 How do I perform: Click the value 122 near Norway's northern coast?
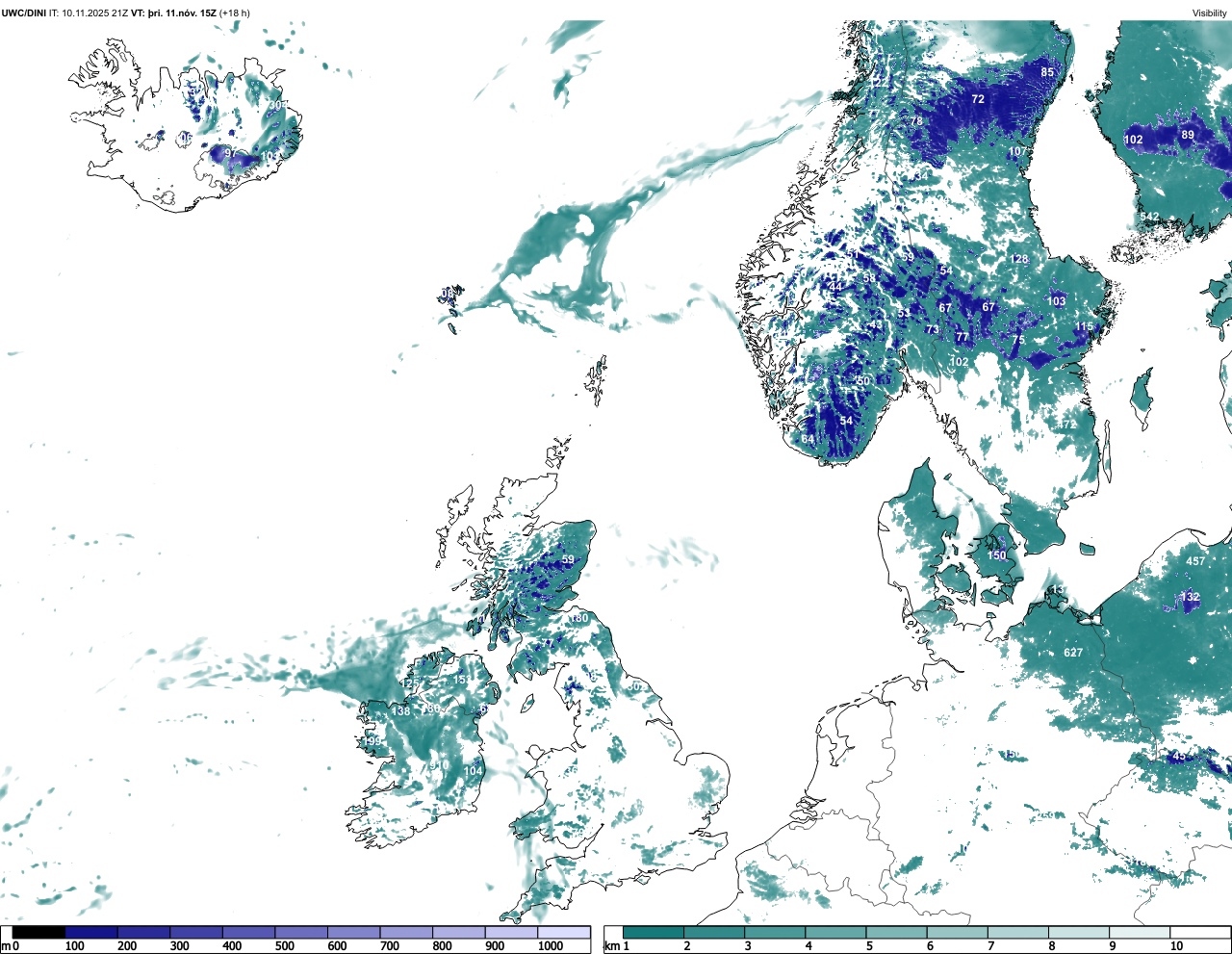[881, 83]
